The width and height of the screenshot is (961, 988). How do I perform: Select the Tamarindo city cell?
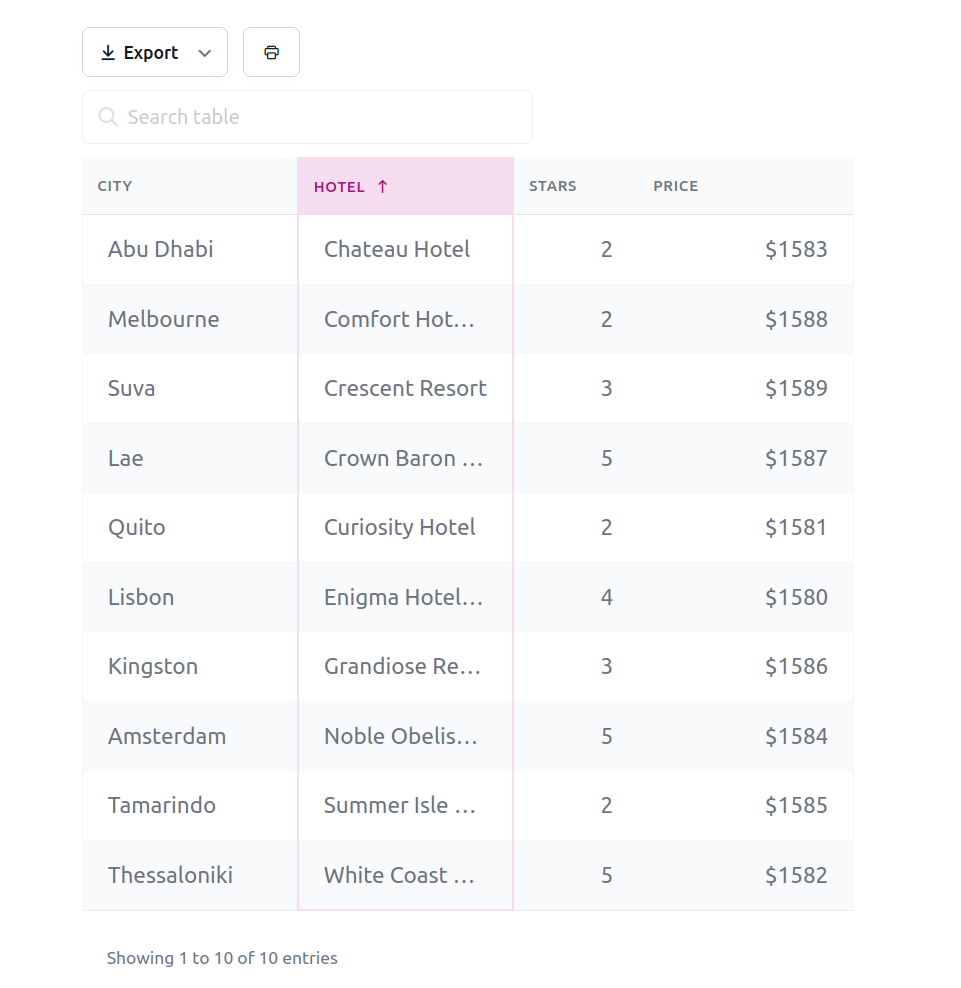coord(190,805)
